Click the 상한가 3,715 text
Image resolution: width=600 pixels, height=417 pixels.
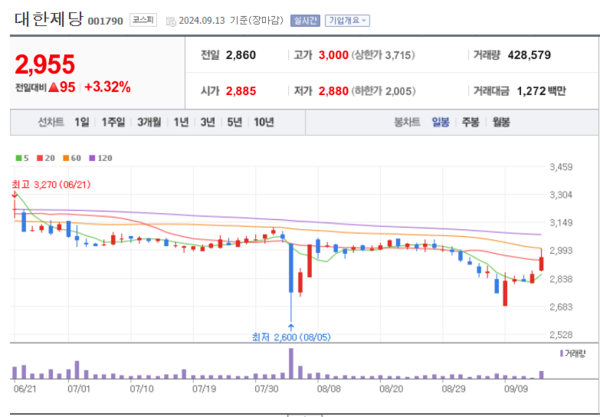[x=383, y=55]
